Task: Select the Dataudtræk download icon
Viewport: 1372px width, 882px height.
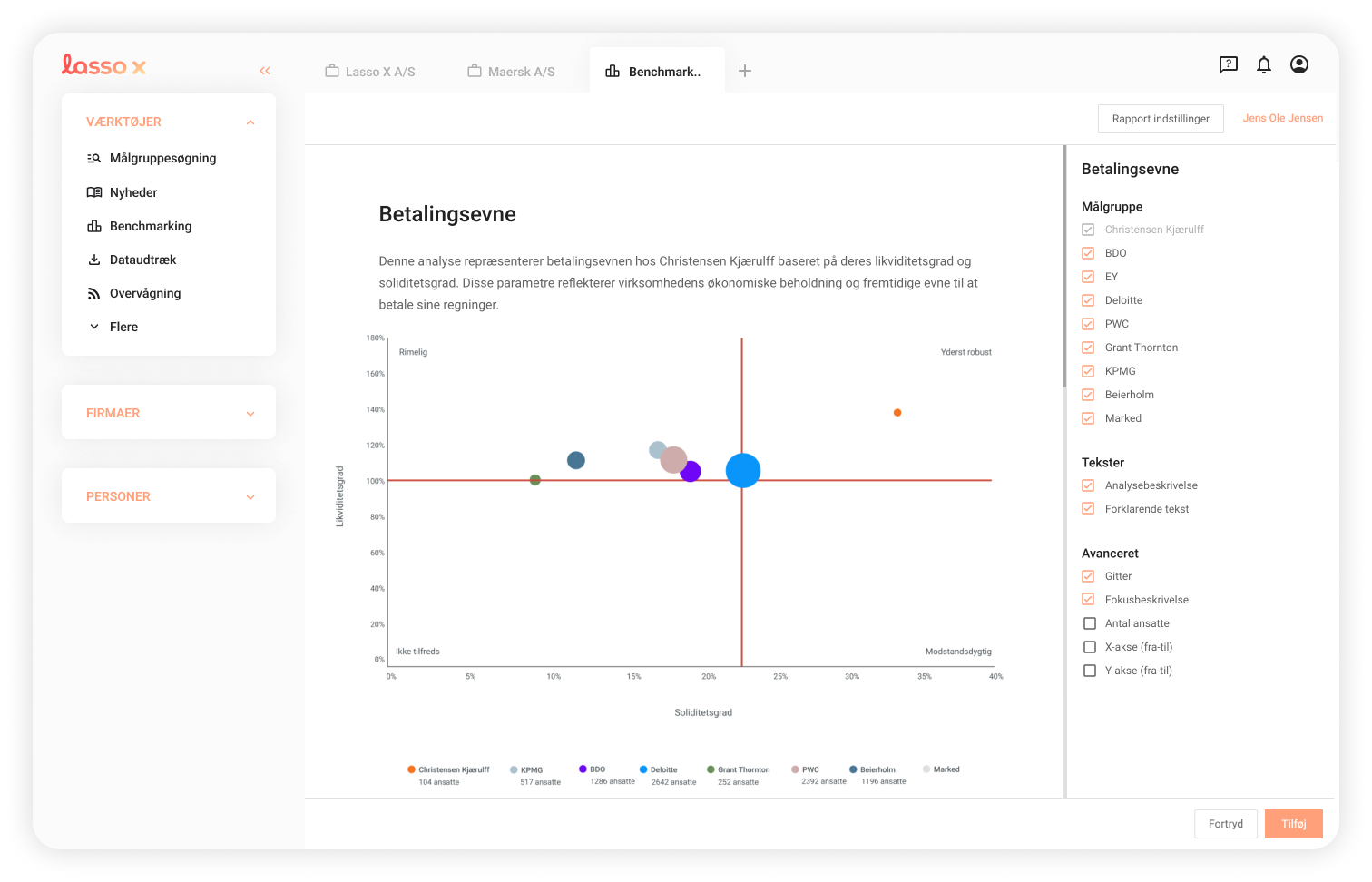Action: point(93,260)
